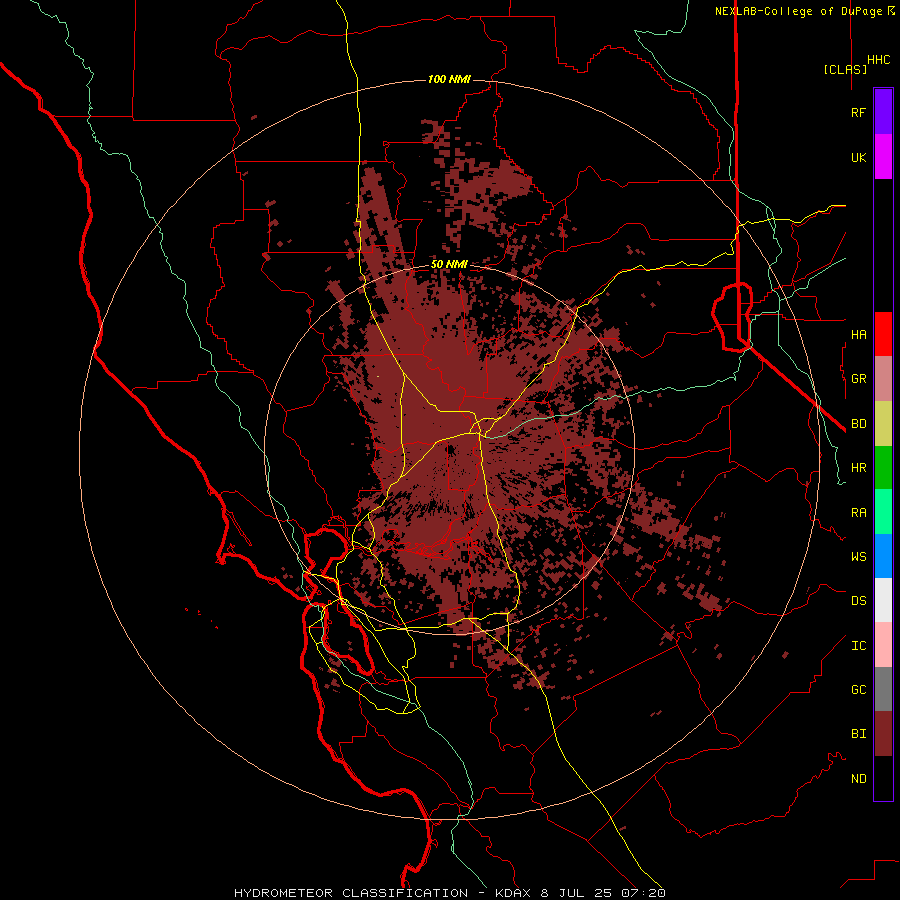Screen dimensions: 900x900
Task: Select the white DS legend color swatch
Action: click(x=883, y=600)
